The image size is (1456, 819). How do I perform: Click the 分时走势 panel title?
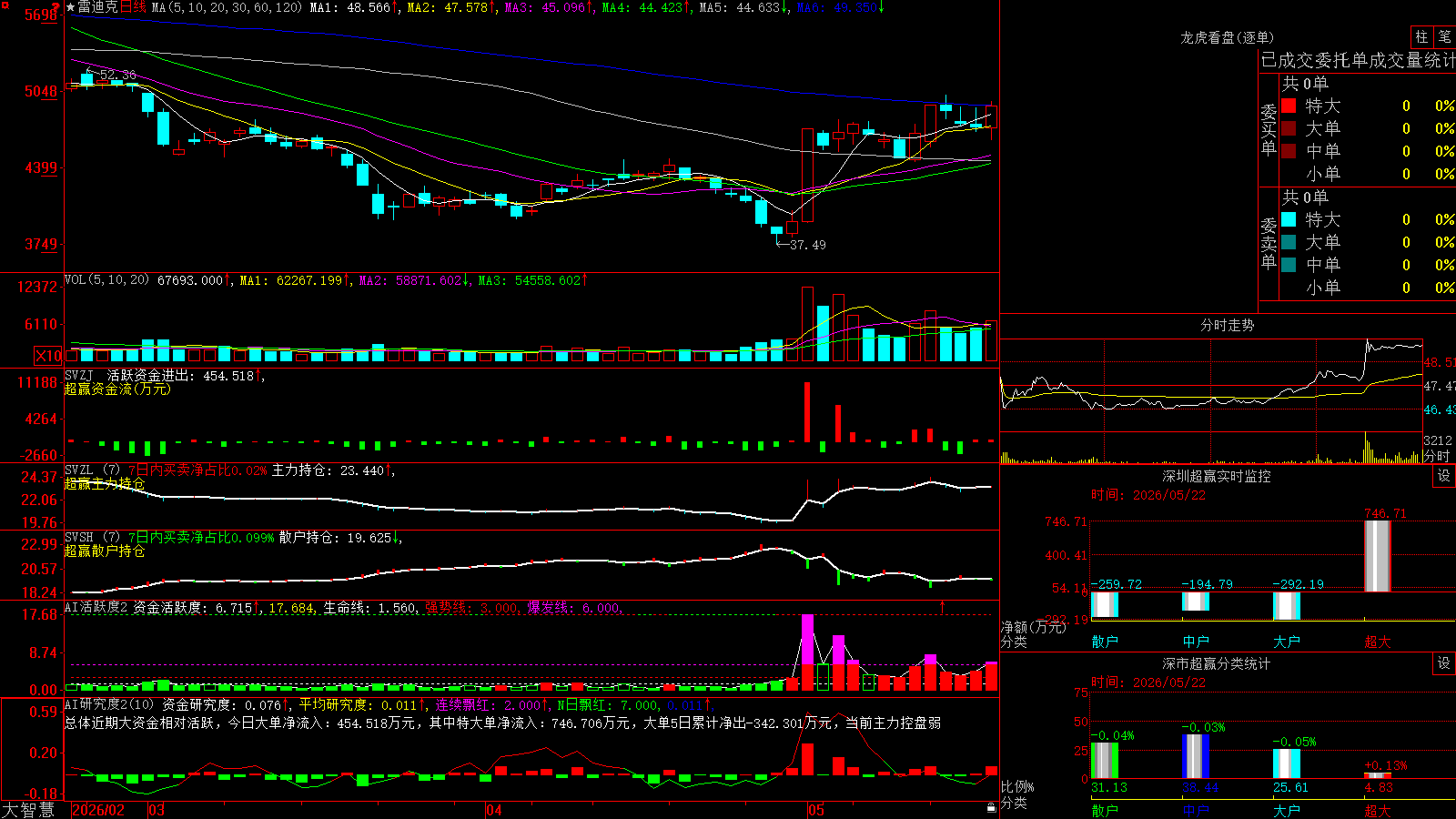1227,325
